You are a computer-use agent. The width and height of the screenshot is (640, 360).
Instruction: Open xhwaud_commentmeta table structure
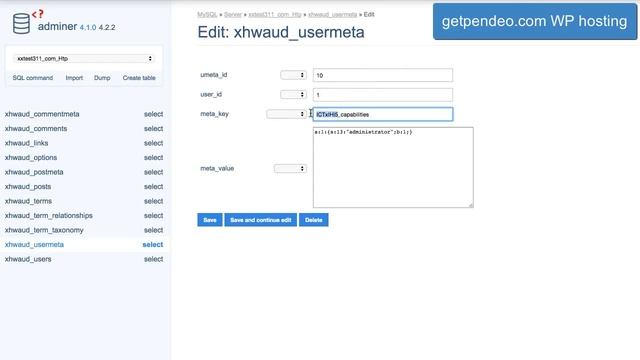point(42,114)
